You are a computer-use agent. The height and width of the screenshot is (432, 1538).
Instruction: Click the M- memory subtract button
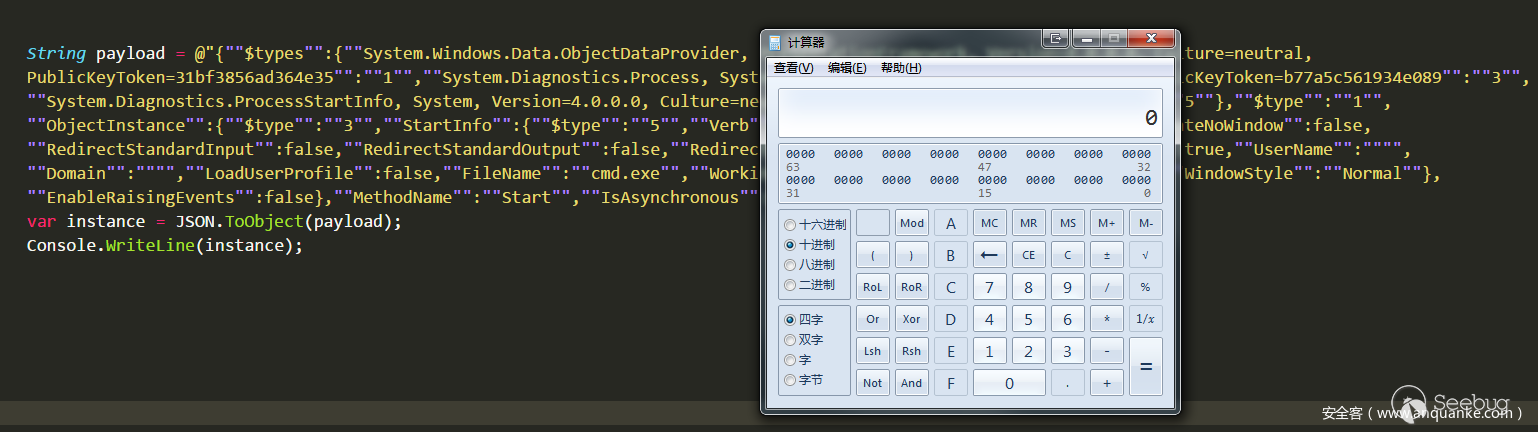1145,223
